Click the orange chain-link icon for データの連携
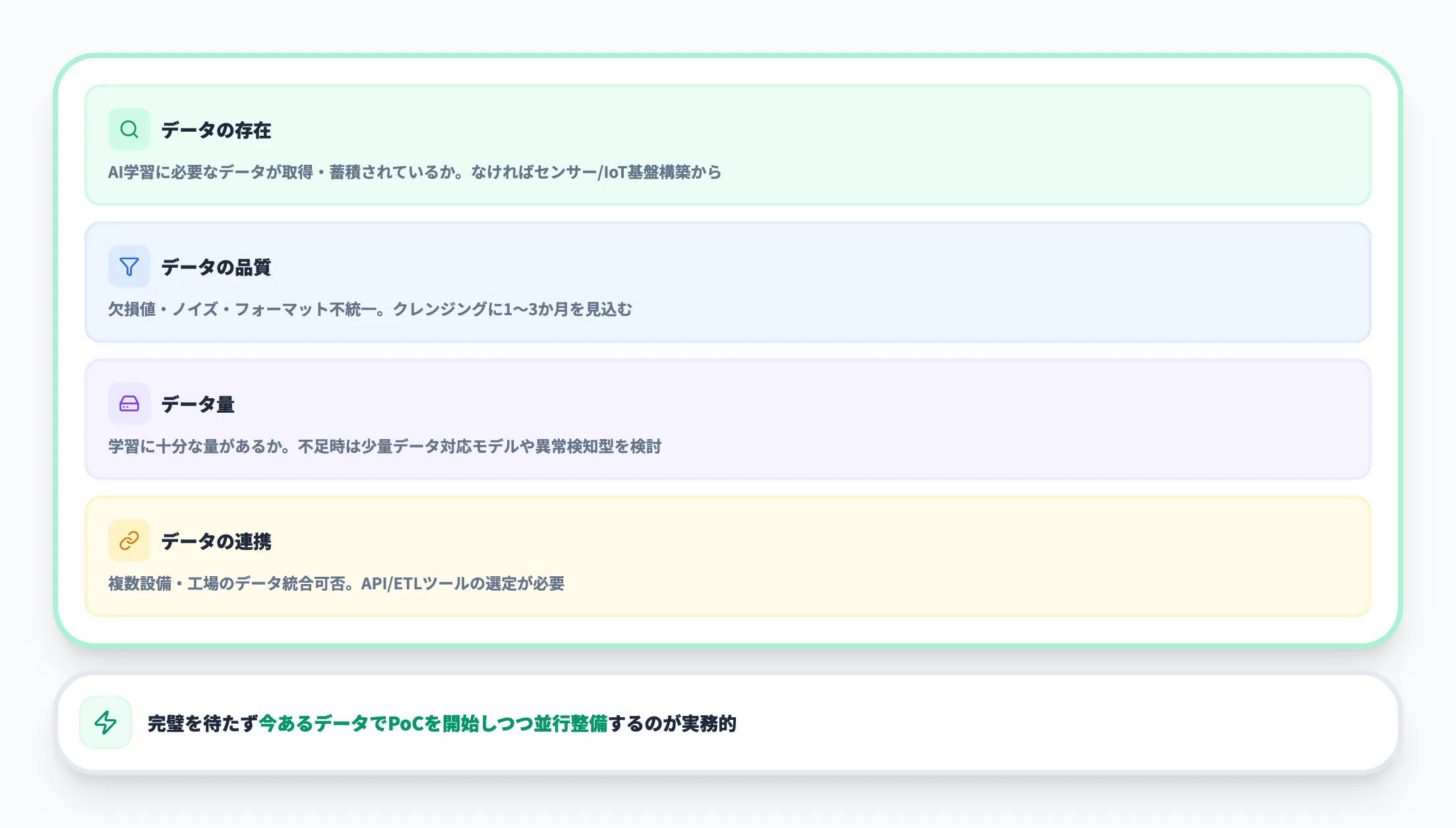Image resolution: width=1456 pixels, height=828 pixels. coord(129,541)
